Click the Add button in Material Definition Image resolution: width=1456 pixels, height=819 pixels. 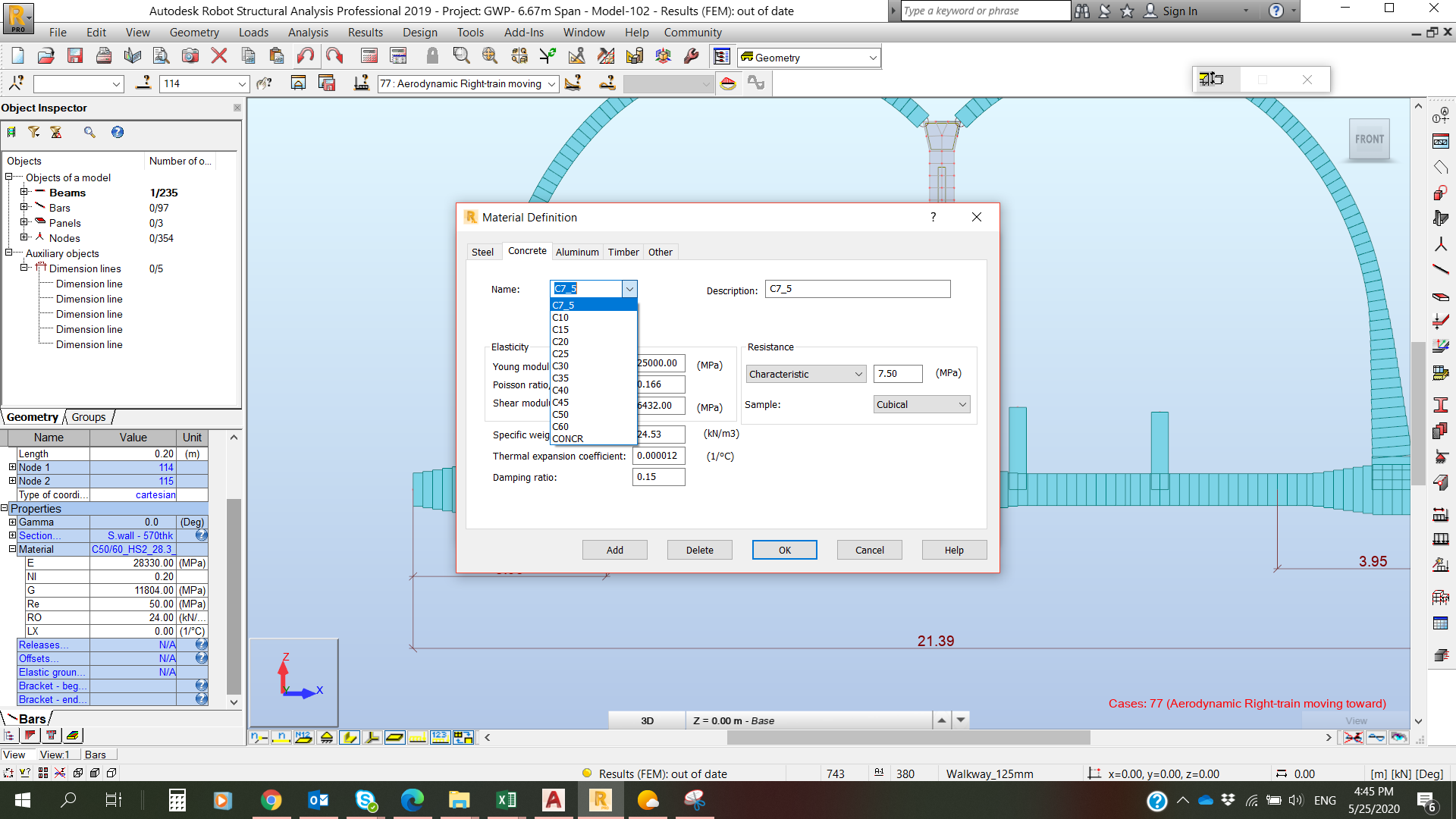pyautogui.click(x=615, y=550)
